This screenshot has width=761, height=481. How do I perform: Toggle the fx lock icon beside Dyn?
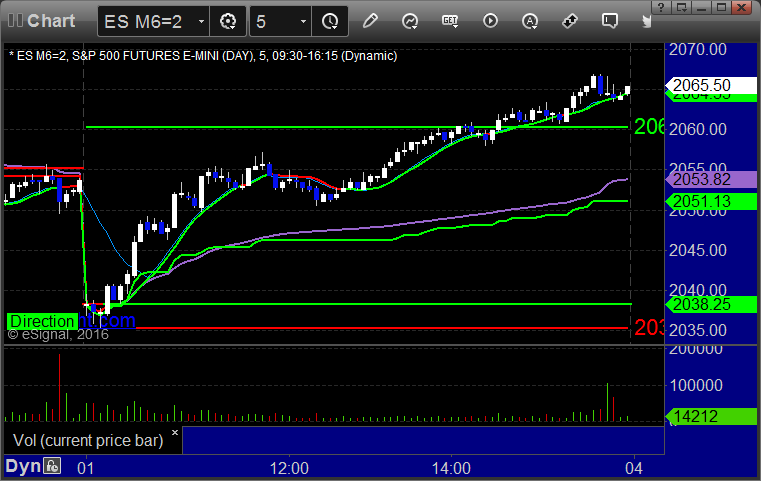click(52, 466)
